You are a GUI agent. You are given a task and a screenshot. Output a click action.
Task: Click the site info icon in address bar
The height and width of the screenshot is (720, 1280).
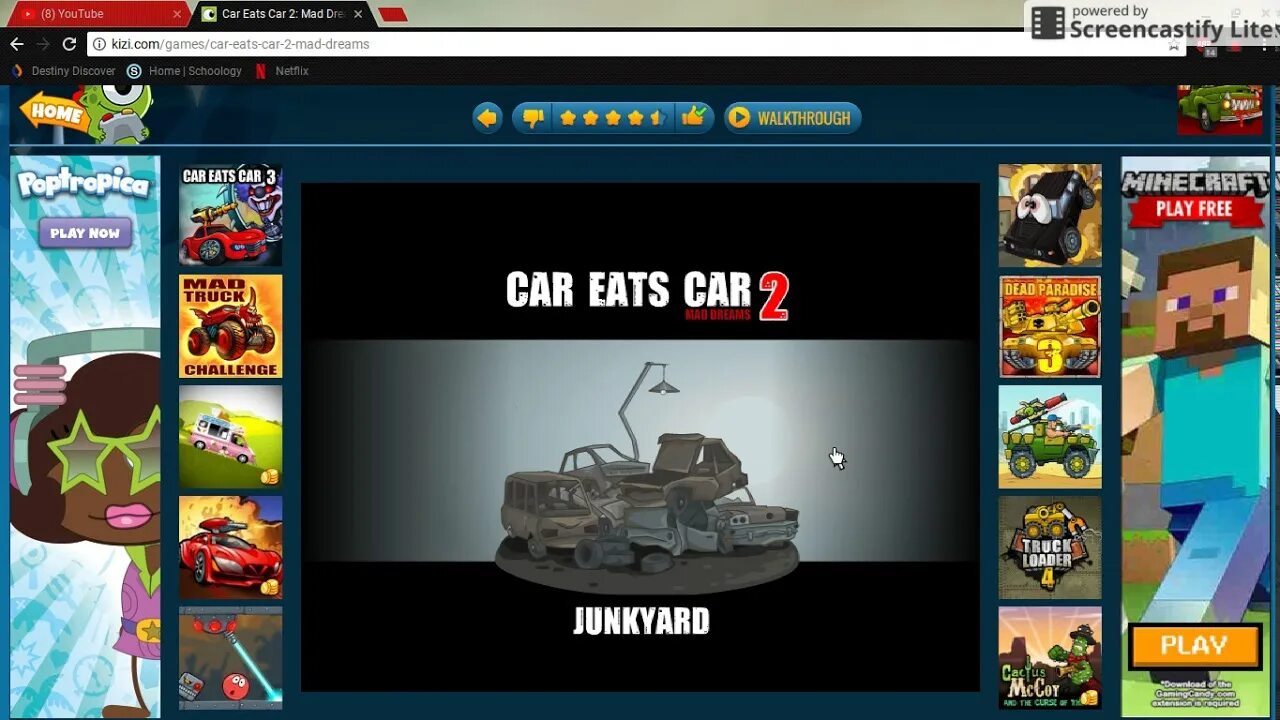(99, 44)
